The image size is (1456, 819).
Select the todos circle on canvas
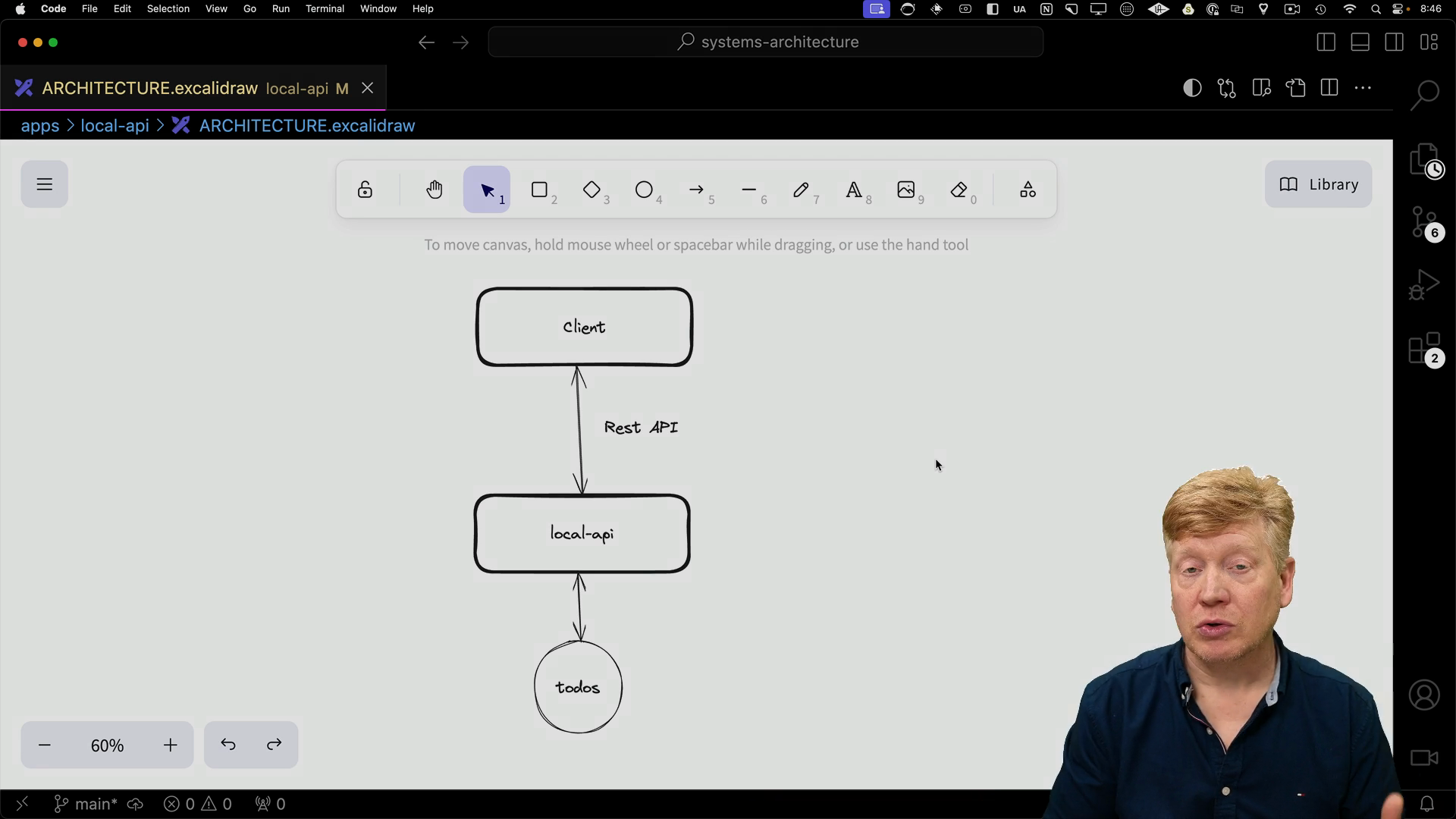click(578, 687)
